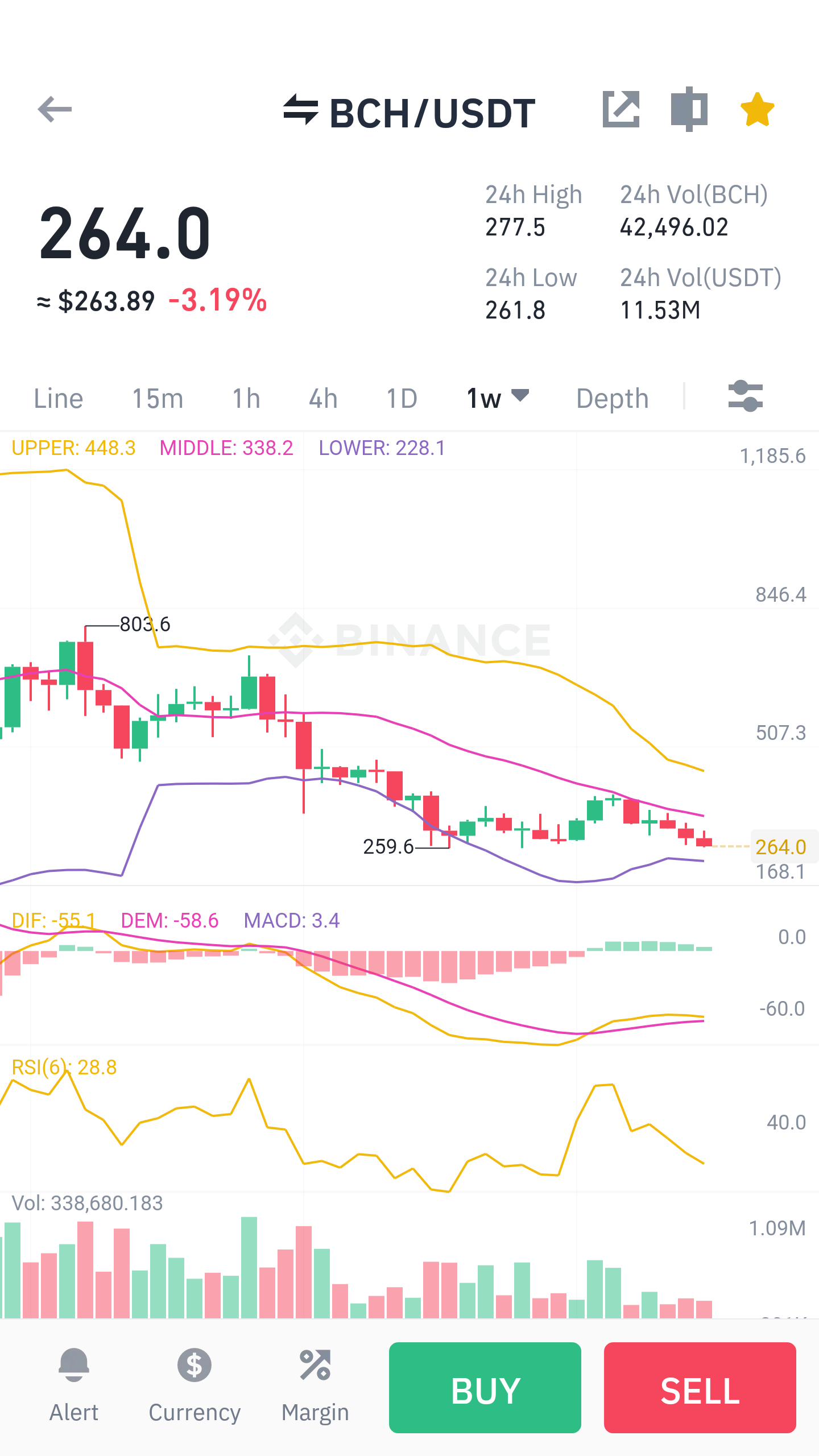This screenshot has width=819, height=1456.
Task: Open chart indicator settings sliders icon
Action: click(x=745, y=396)
